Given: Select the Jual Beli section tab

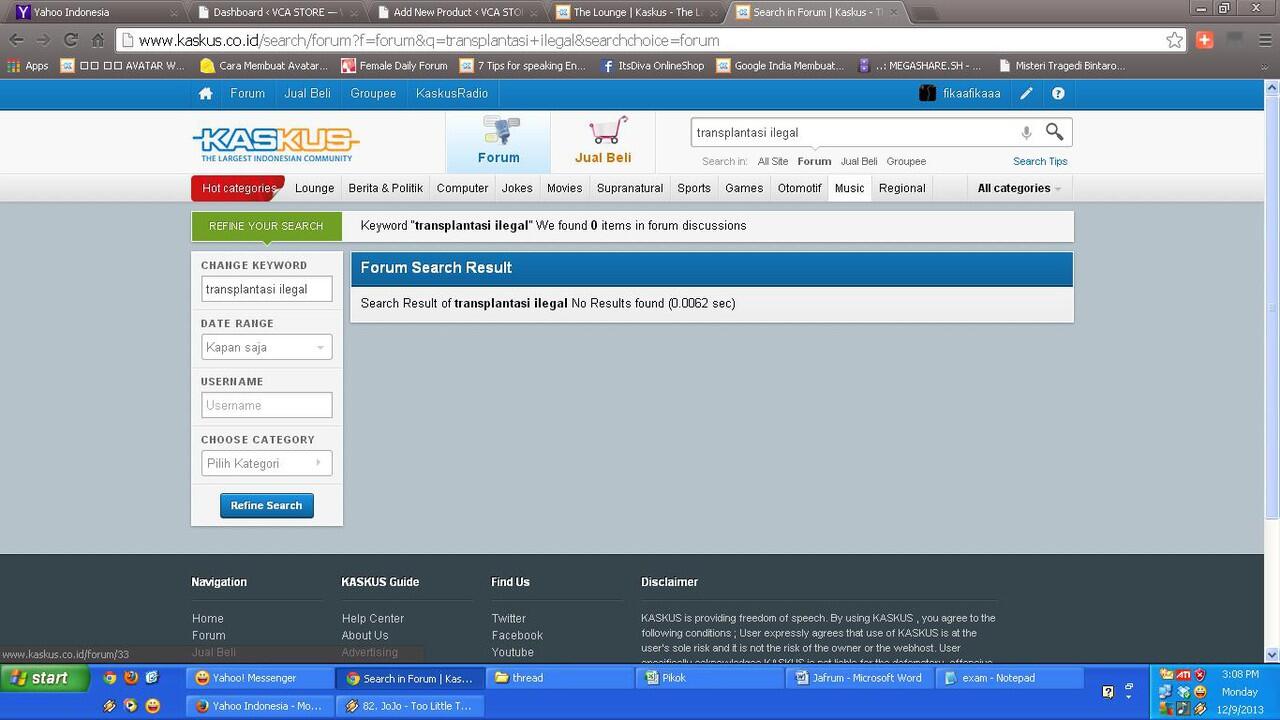Looking at the screenshot, I should 603,142.
